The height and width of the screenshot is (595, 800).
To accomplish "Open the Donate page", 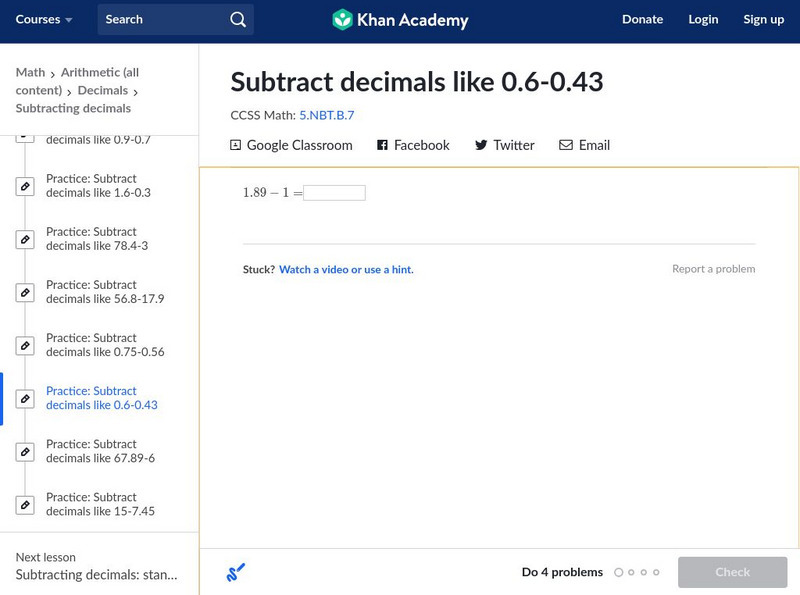I will (x=642, y=19).
